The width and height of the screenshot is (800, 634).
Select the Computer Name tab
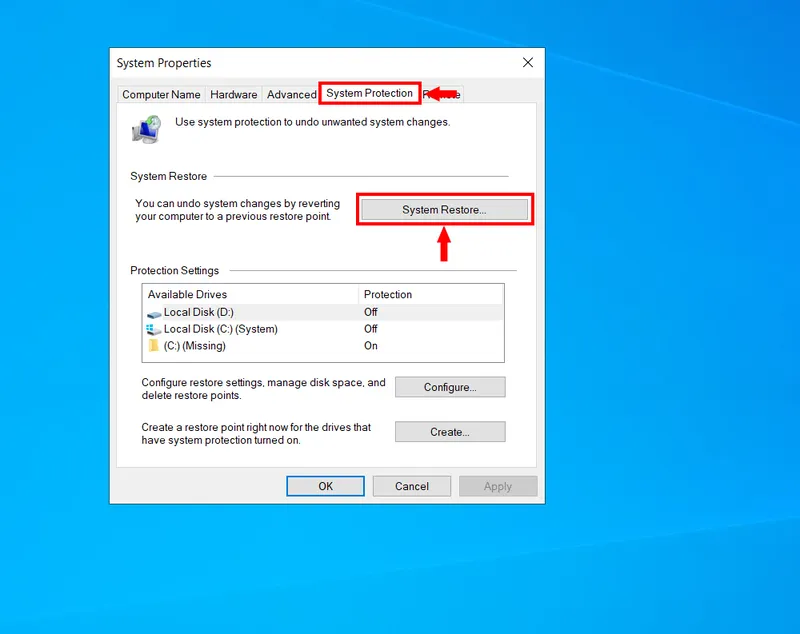[x=161, y=94]
